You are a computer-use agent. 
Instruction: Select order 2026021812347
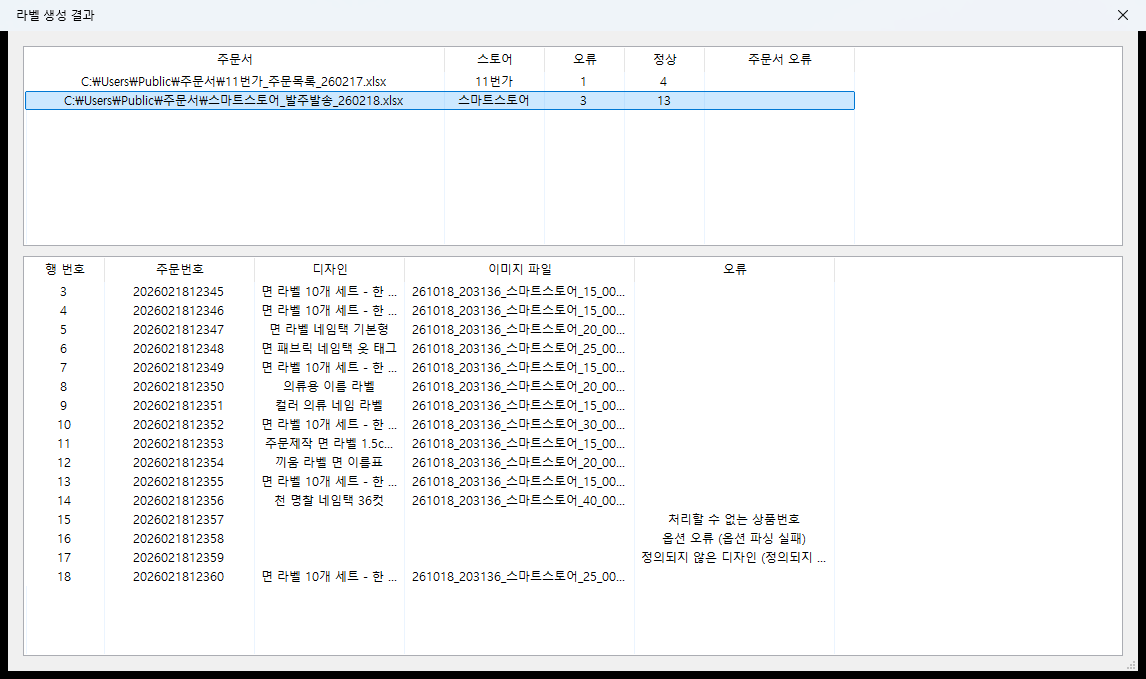(178, 330)
